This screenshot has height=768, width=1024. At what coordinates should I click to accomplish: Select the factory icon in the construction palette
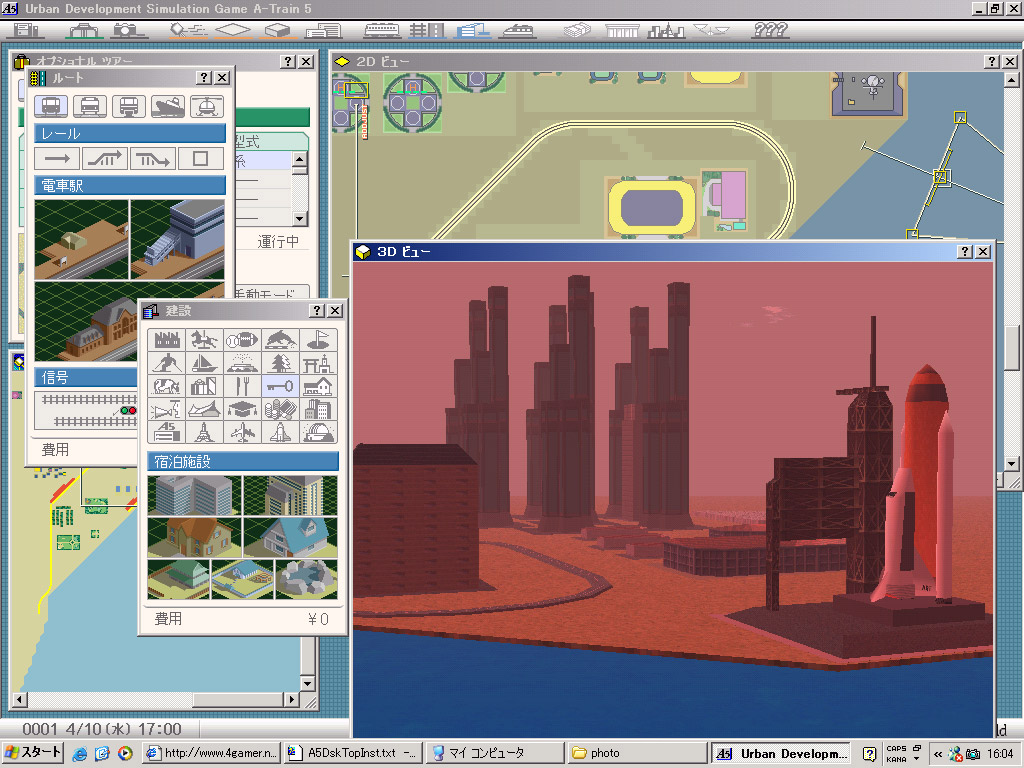pos(166,340)
